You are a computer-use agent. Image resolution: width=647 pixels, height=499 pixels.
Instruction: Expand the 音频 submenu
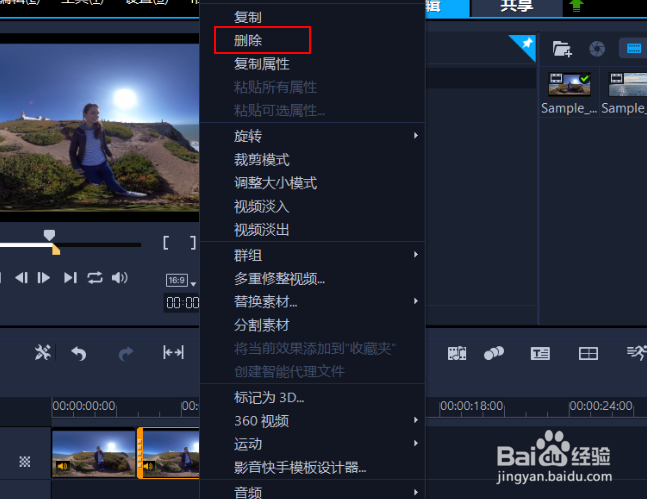(312, 492)
